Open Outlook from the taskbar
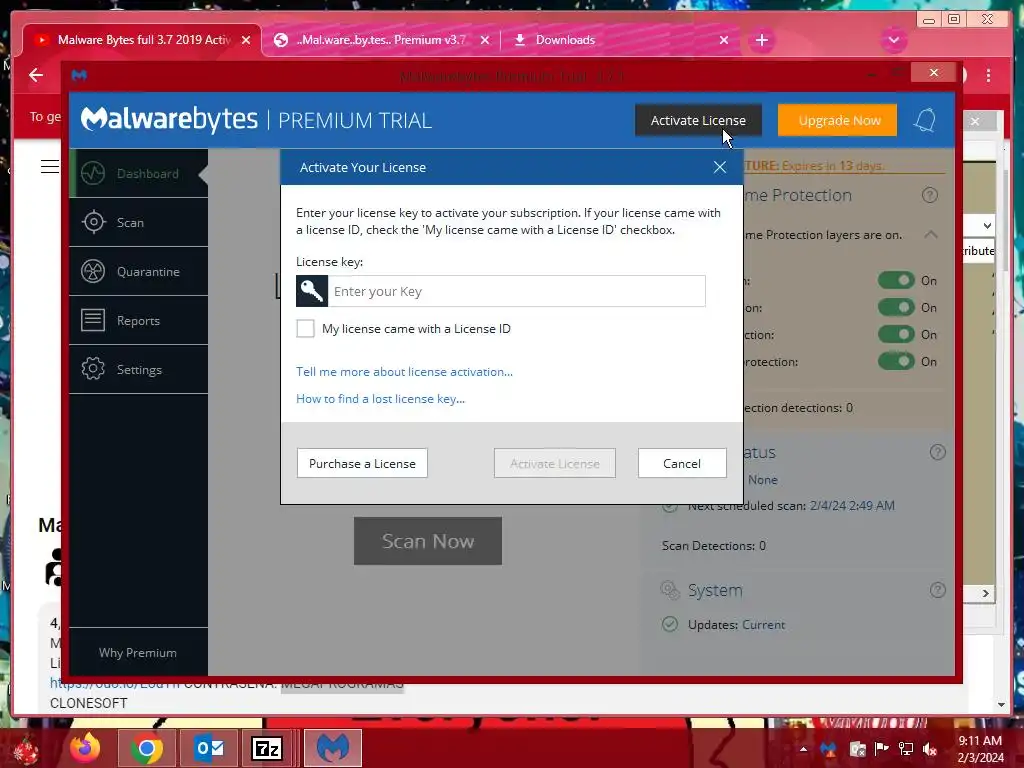This screenshot has width=1024, height=768. pyautogui.click(x=210, y=748)
